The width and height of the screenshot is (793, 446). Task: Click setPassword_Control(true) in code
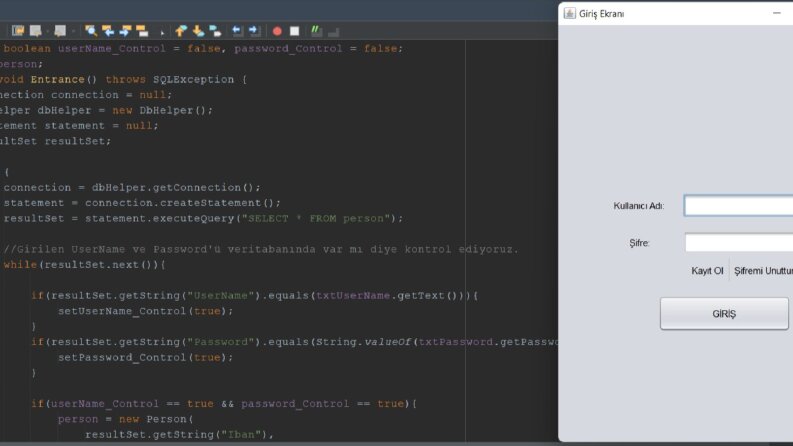(x=145, y=358)
